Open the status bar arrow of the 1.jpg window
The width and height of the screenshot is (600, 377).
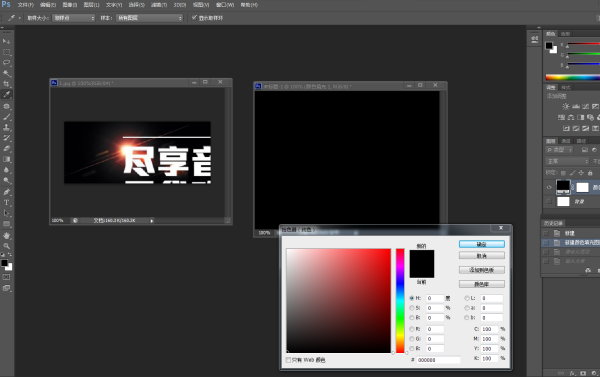(152, 221)
